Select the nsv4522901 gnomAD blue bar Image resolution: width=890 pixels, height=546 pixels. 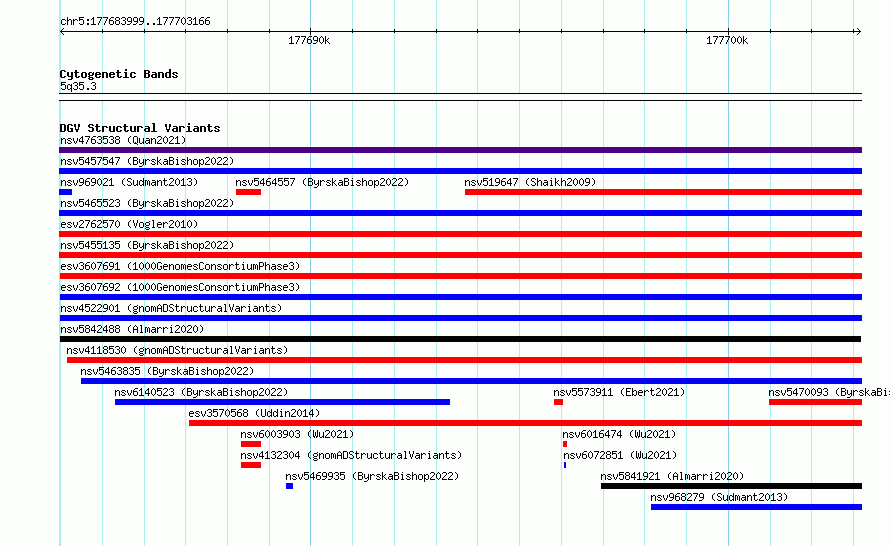point(460,318)
